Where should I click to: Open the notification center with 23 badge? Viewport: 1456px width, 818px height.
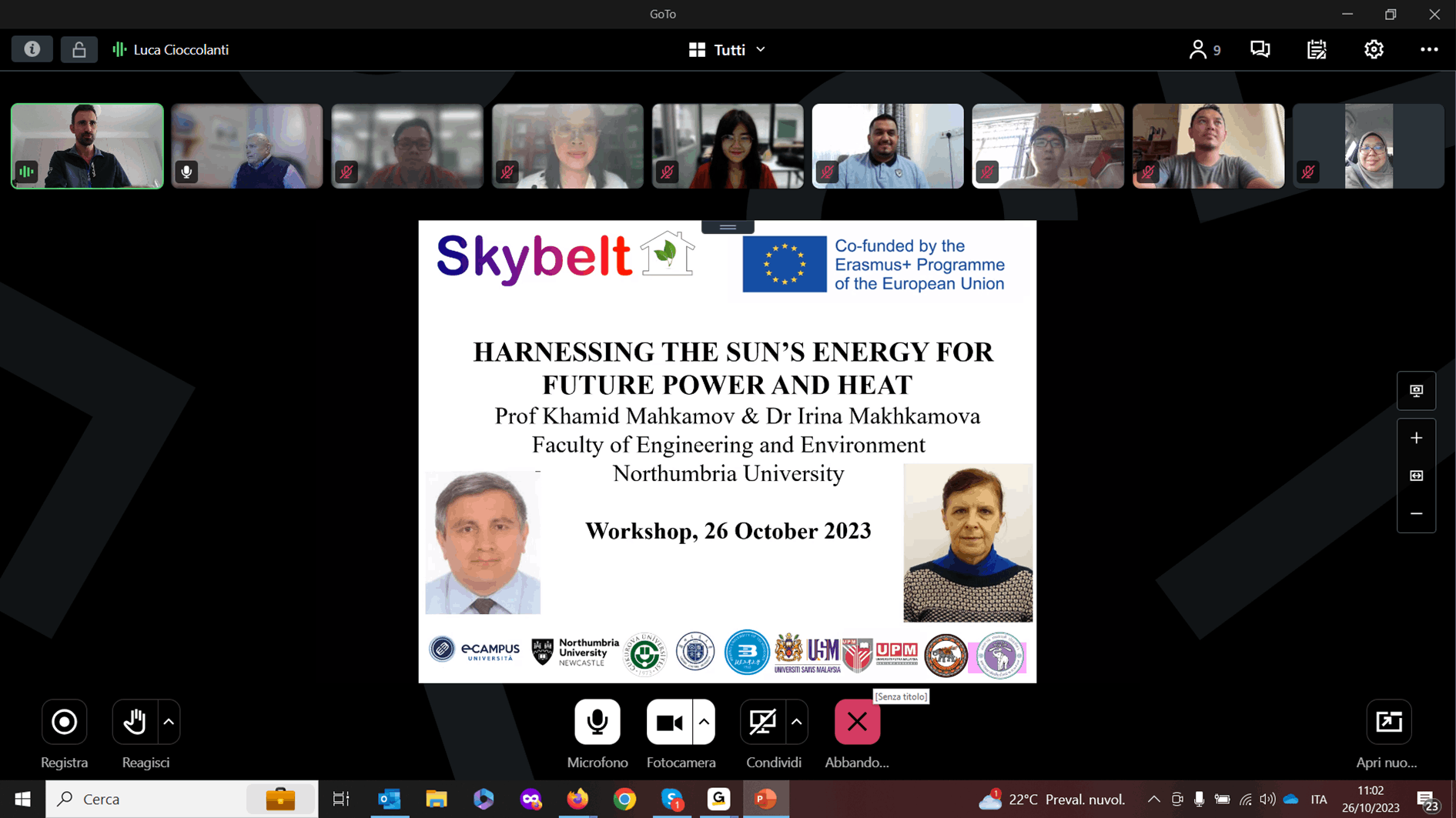pos(1426,800)
